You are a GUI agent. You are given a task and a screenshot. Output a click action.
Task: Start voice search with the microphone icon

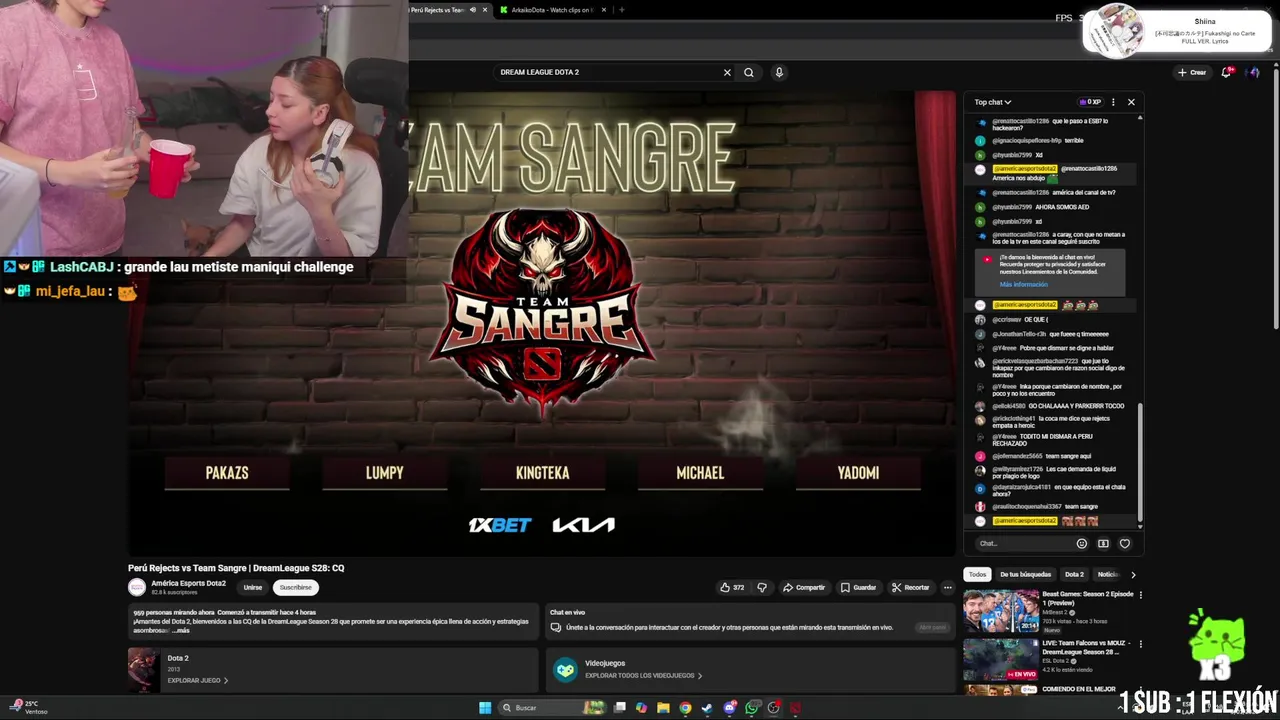point(779,72)
